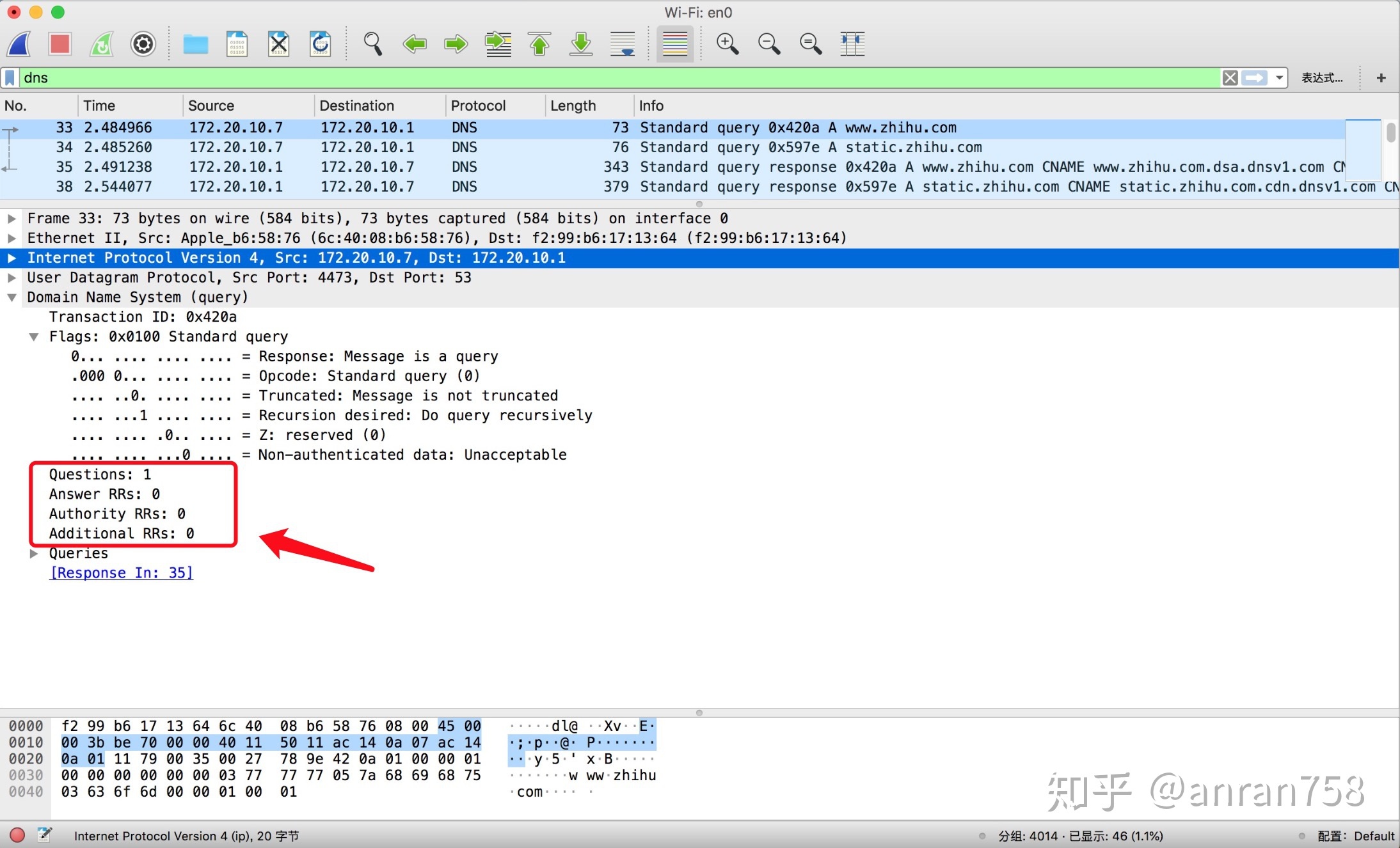Image resolution: width=1400 pixels, height=848 pixels.
Task: Collapse the Domain Name System section
Action: point(12,297)
